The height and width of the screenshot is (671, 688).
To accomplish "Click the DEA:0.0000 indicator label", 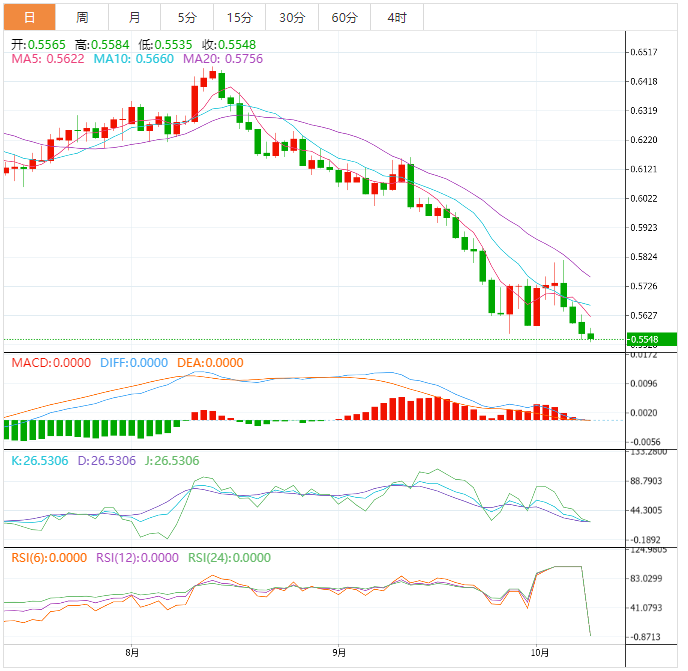I will (210, 363).
